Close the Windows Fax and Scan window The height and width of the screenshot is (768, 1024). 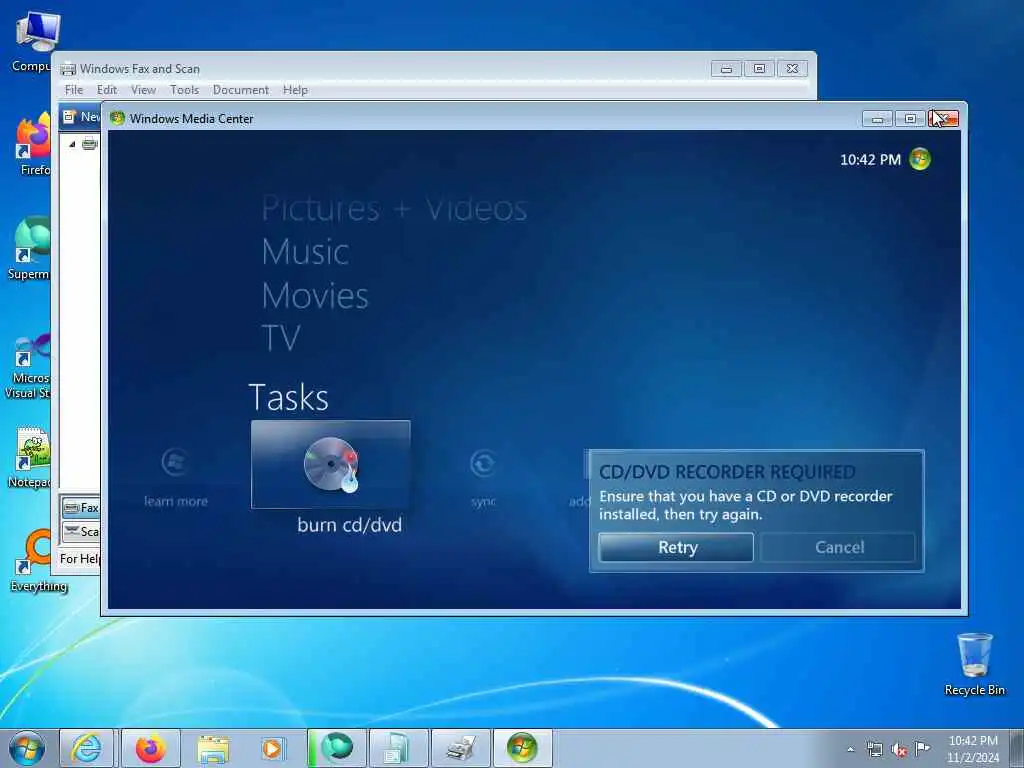tap(792, 69)
